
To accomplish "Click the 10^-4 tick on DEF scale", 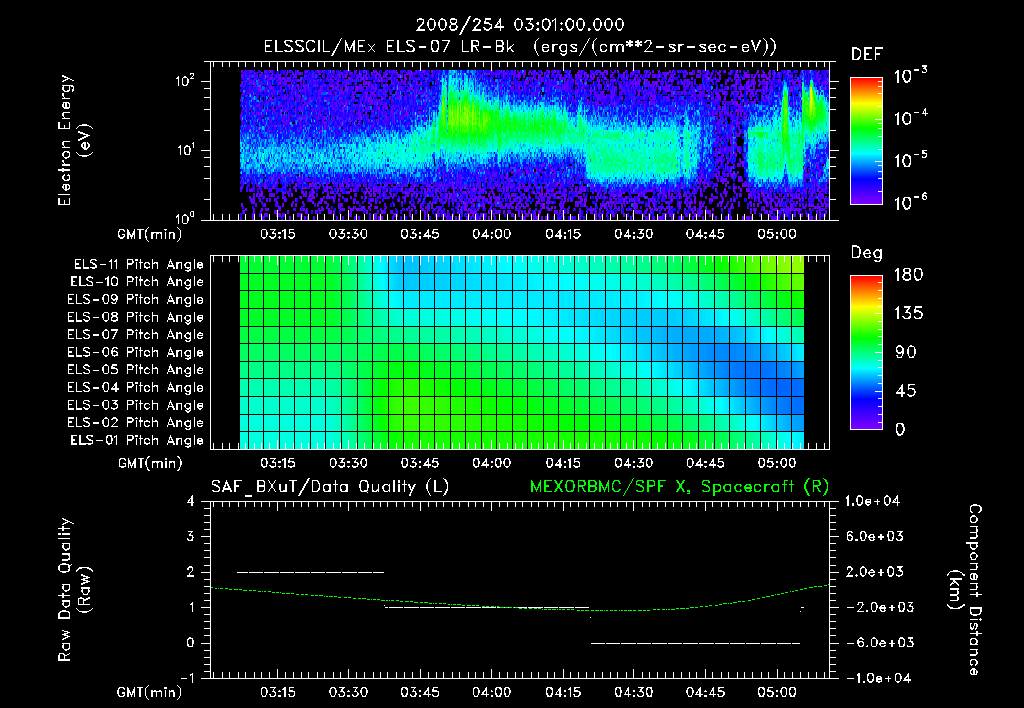I will pyautogui.click(x=910, y=118).
